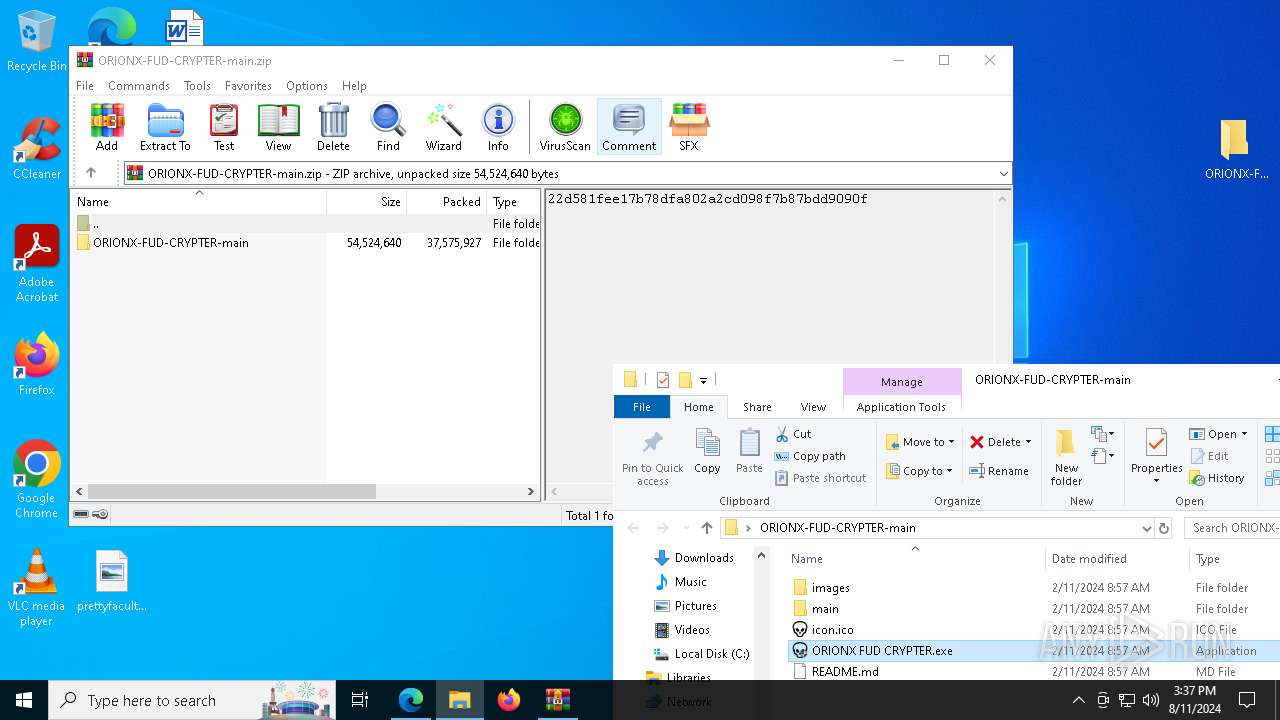Click Cut in the Clipboard group
The width and height of the screenshot is (1280, 720).
(x=794, y=434)
